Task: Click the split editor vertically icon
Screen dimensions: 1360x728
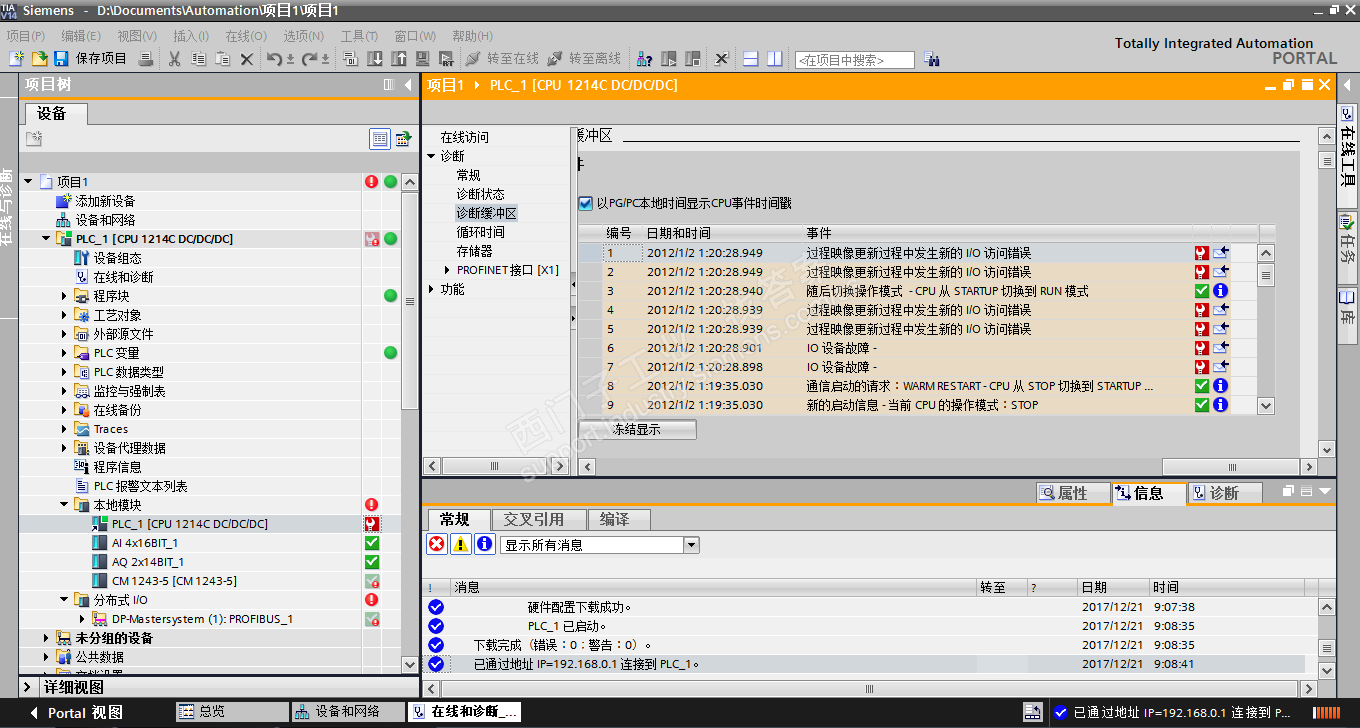Action: pos(775,59)
